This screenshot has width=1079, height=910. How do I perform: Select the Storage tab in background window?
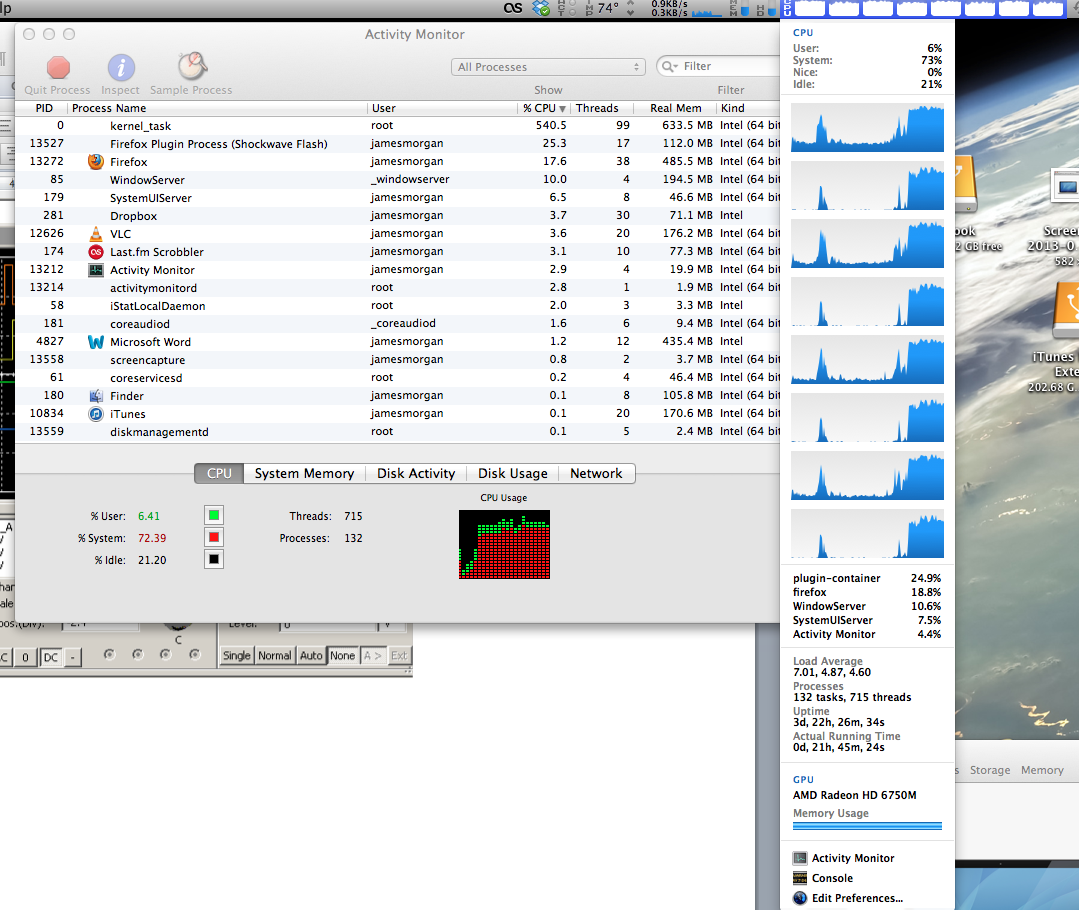pyautogui.click(x=990, y=770)
